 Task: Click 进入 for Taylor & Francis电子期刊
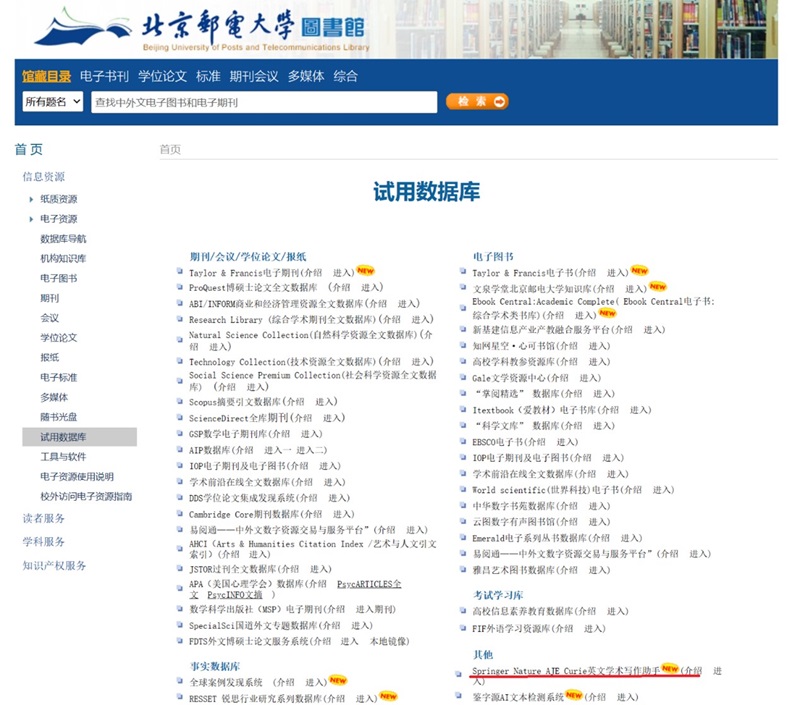coord(342,273)
